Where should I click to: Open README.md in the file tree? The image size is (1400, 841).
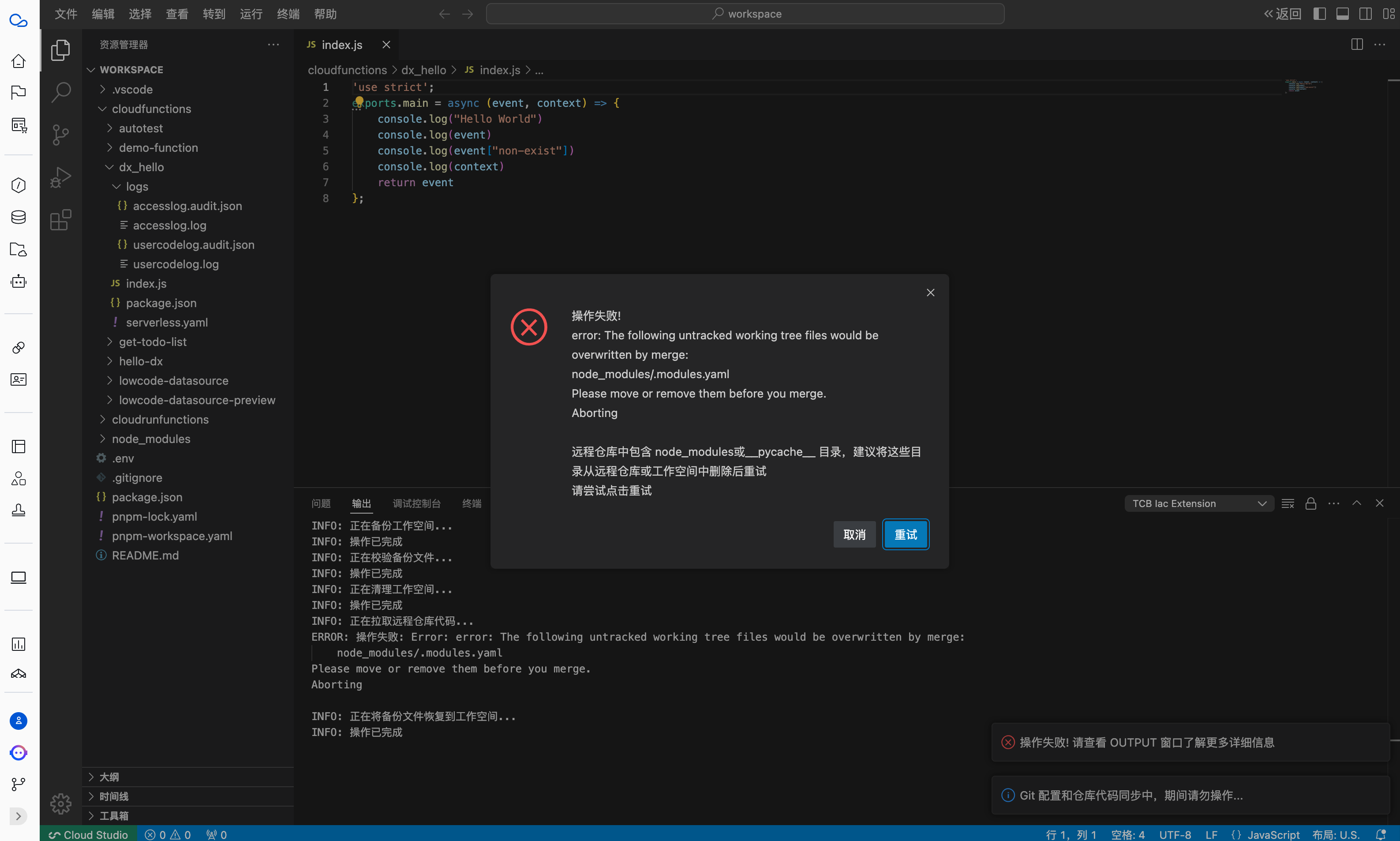click(x=145, y=555)
